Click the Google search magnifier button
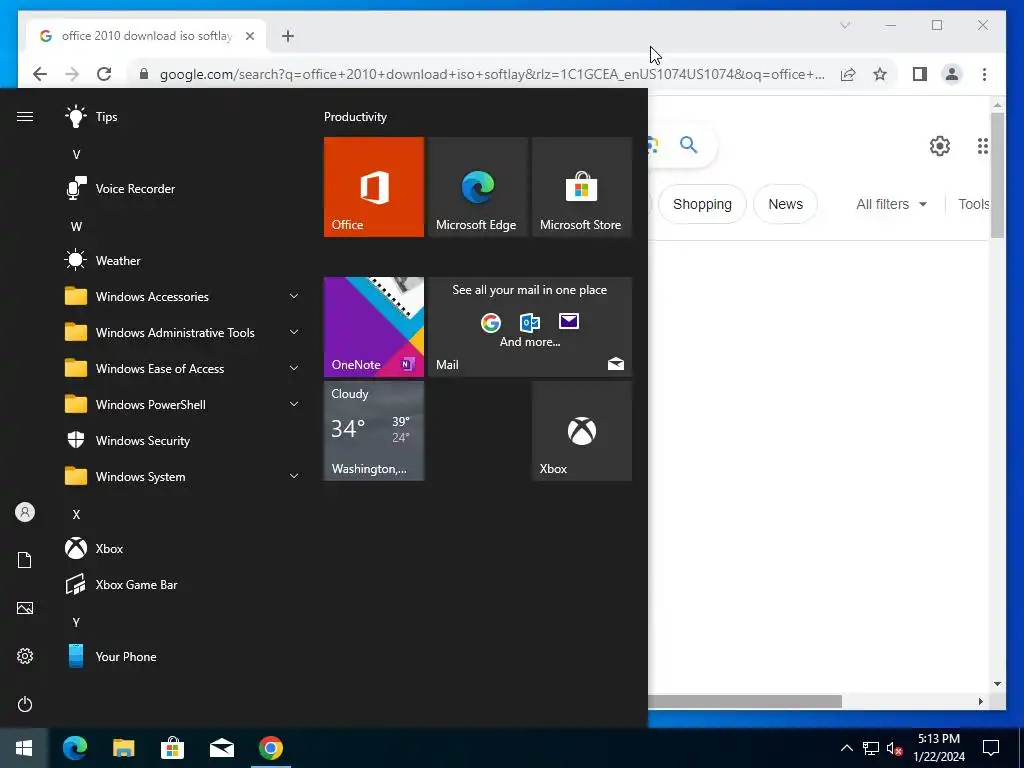 [688, 144]
